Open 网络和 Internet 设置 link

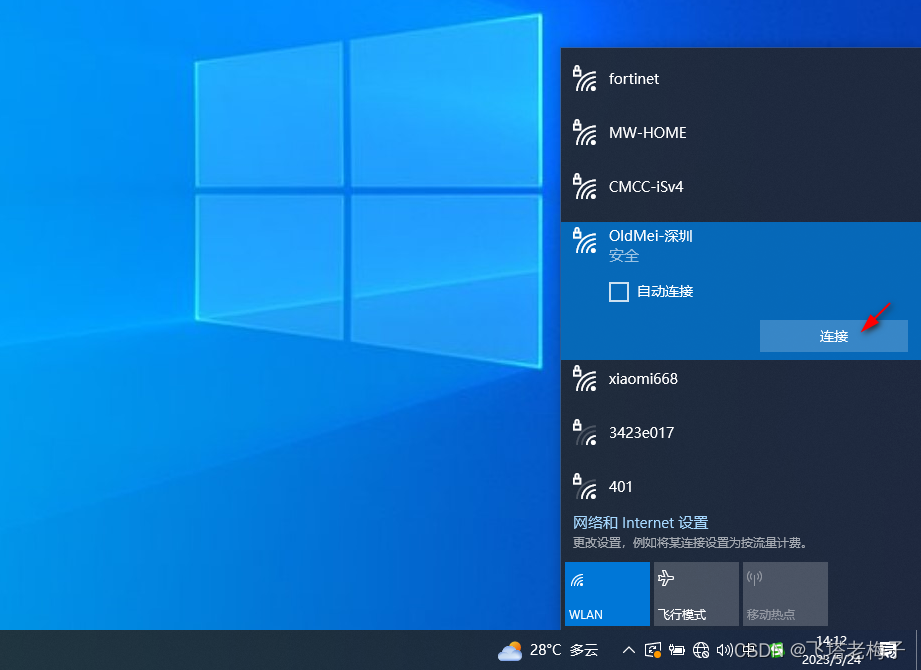(x=640, y=523)
